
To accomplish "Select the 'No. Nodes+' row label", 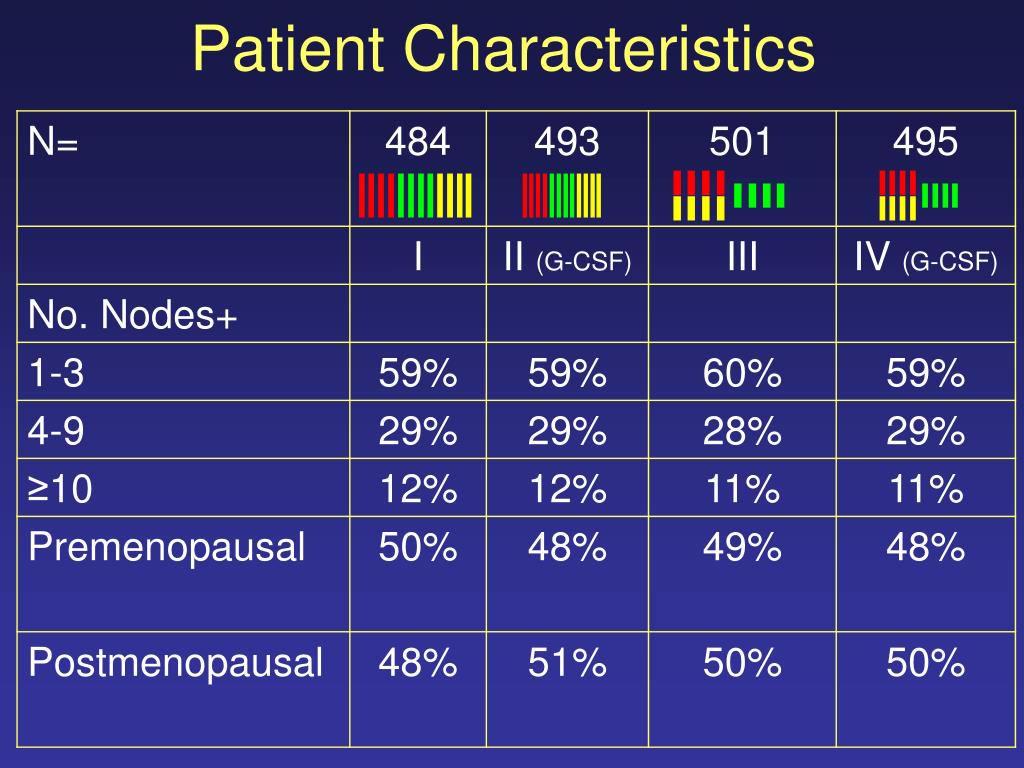I will coord(132,315).
